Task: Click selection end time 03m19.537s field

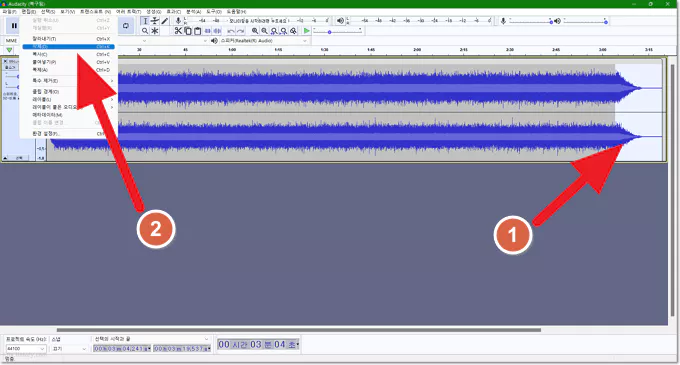Action: (182, 349)
